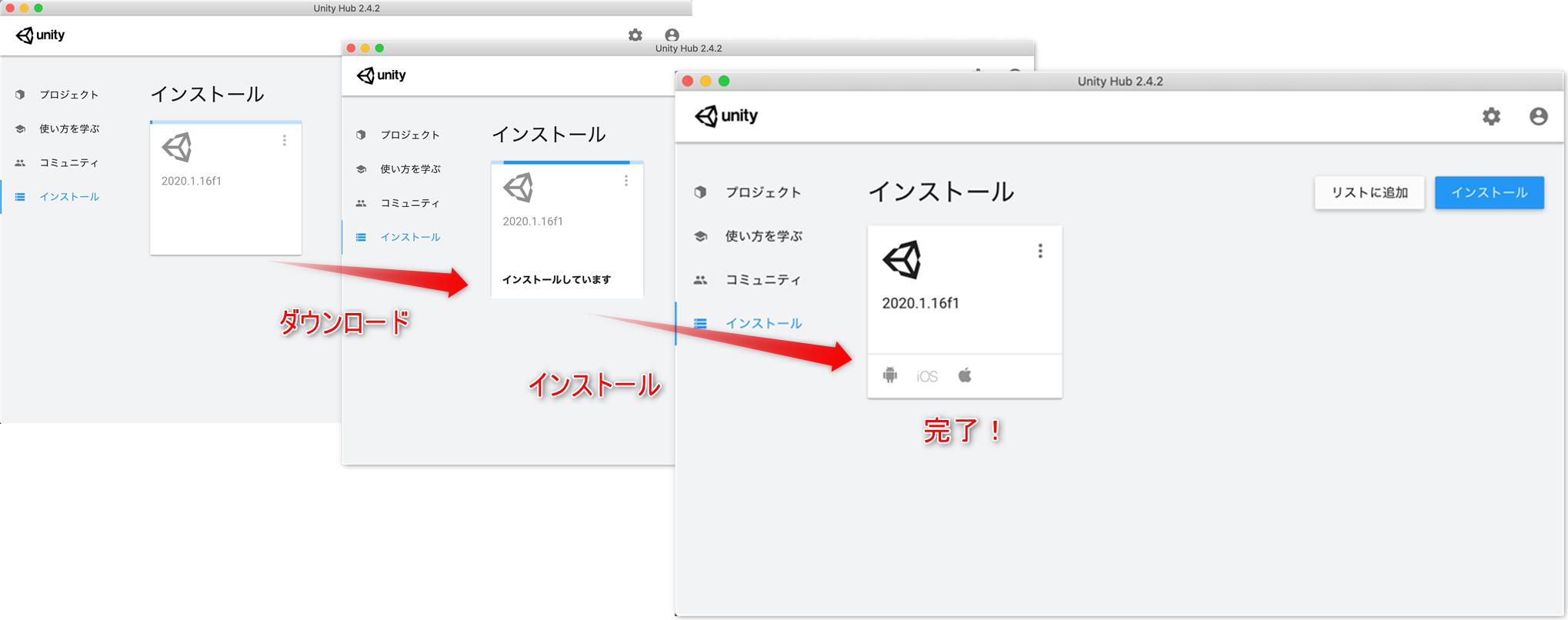The image size is (1568, 620).
Task: Select 使い方を学ぶ in back-left window sidebar
Action: pos(69,128)
